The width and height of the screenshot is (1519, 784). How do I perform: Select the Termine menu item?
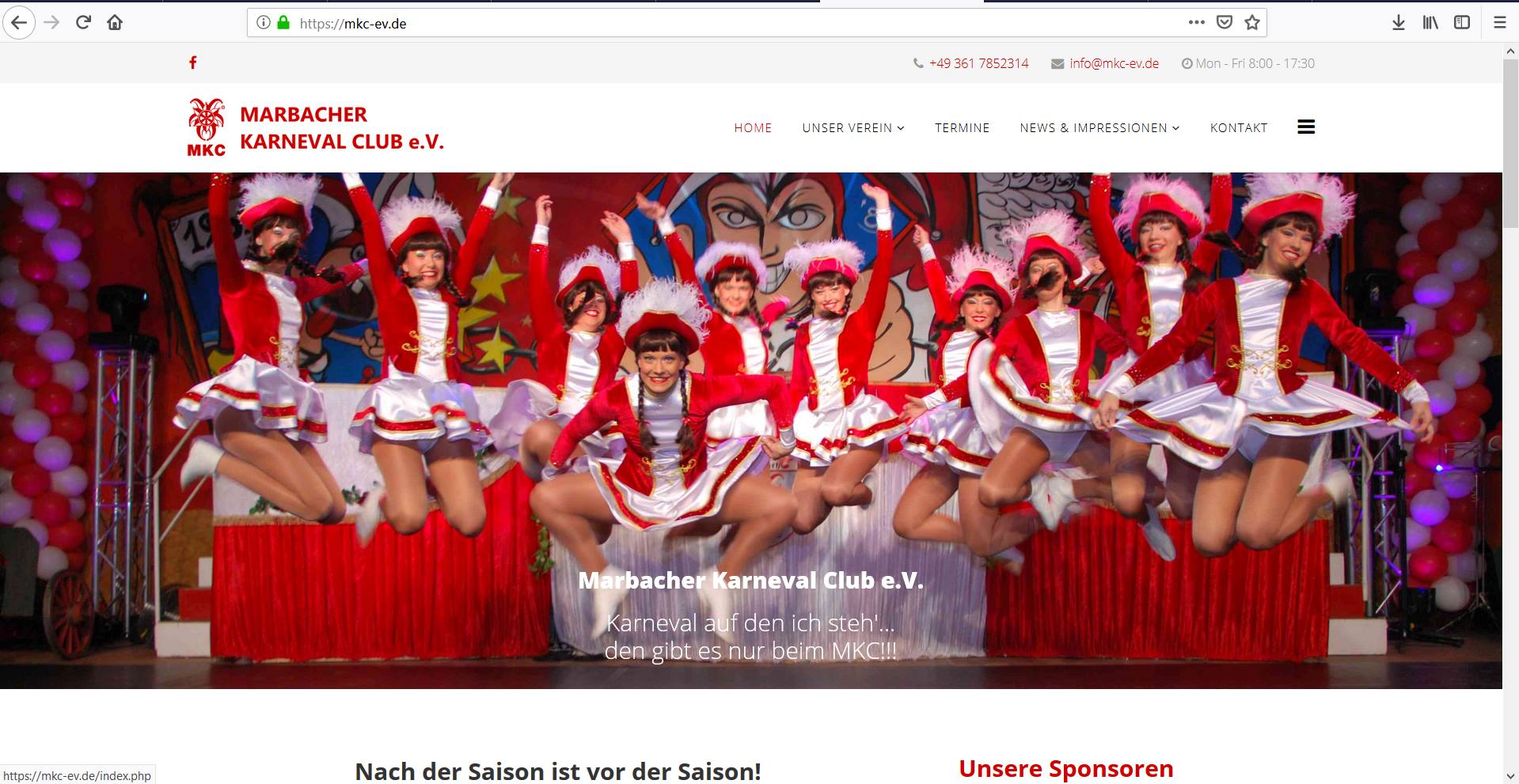962,127
